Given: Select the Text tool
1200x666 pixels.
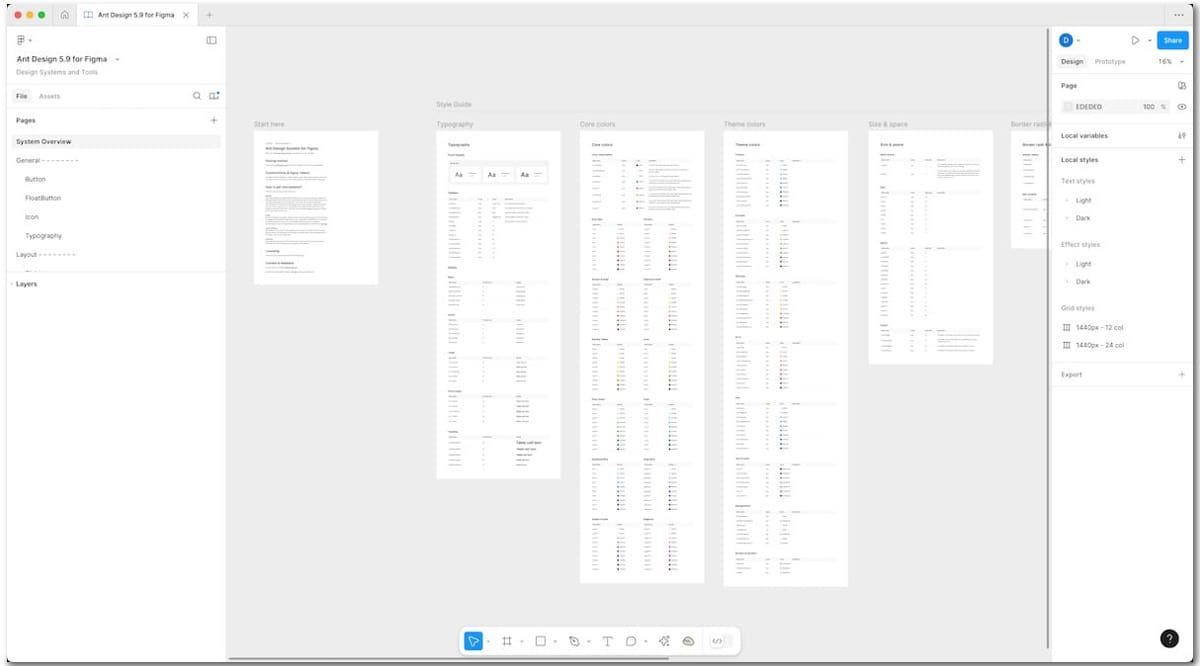Looking at the screenshot, I should point(607,641).
